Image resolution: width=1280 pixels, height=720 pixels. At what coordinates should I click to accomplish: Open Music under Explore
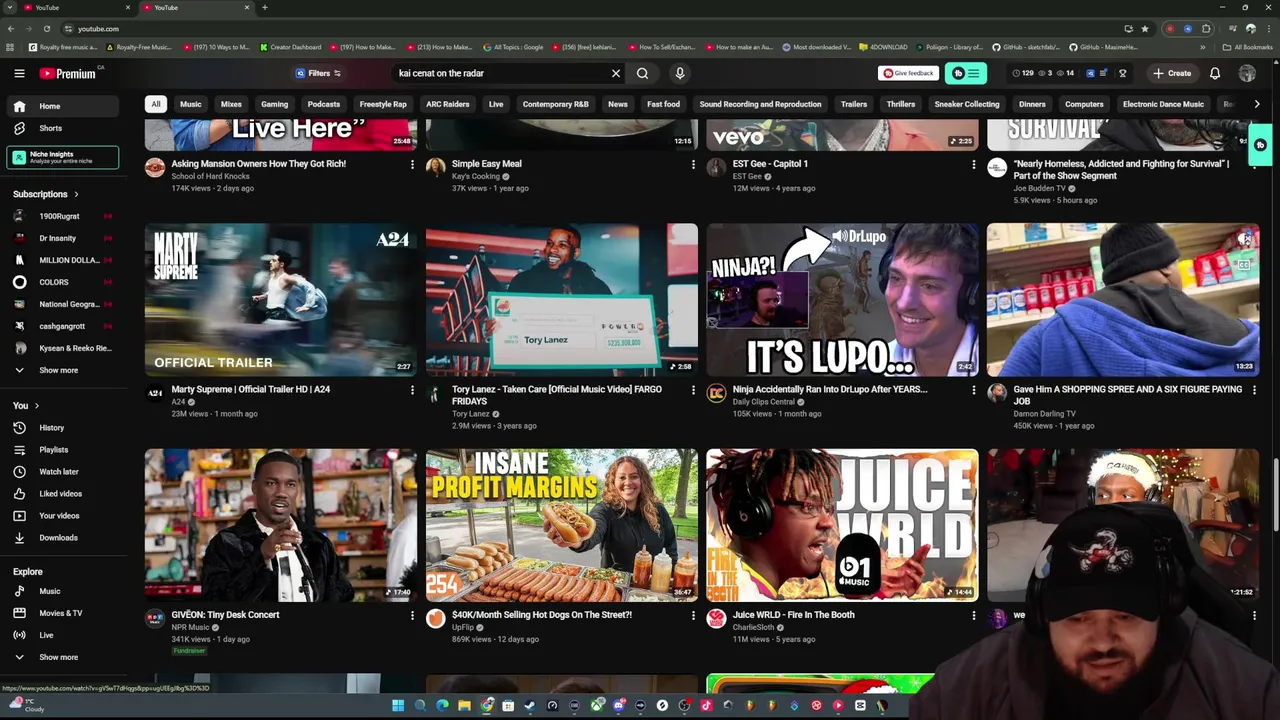coord(64,591)
